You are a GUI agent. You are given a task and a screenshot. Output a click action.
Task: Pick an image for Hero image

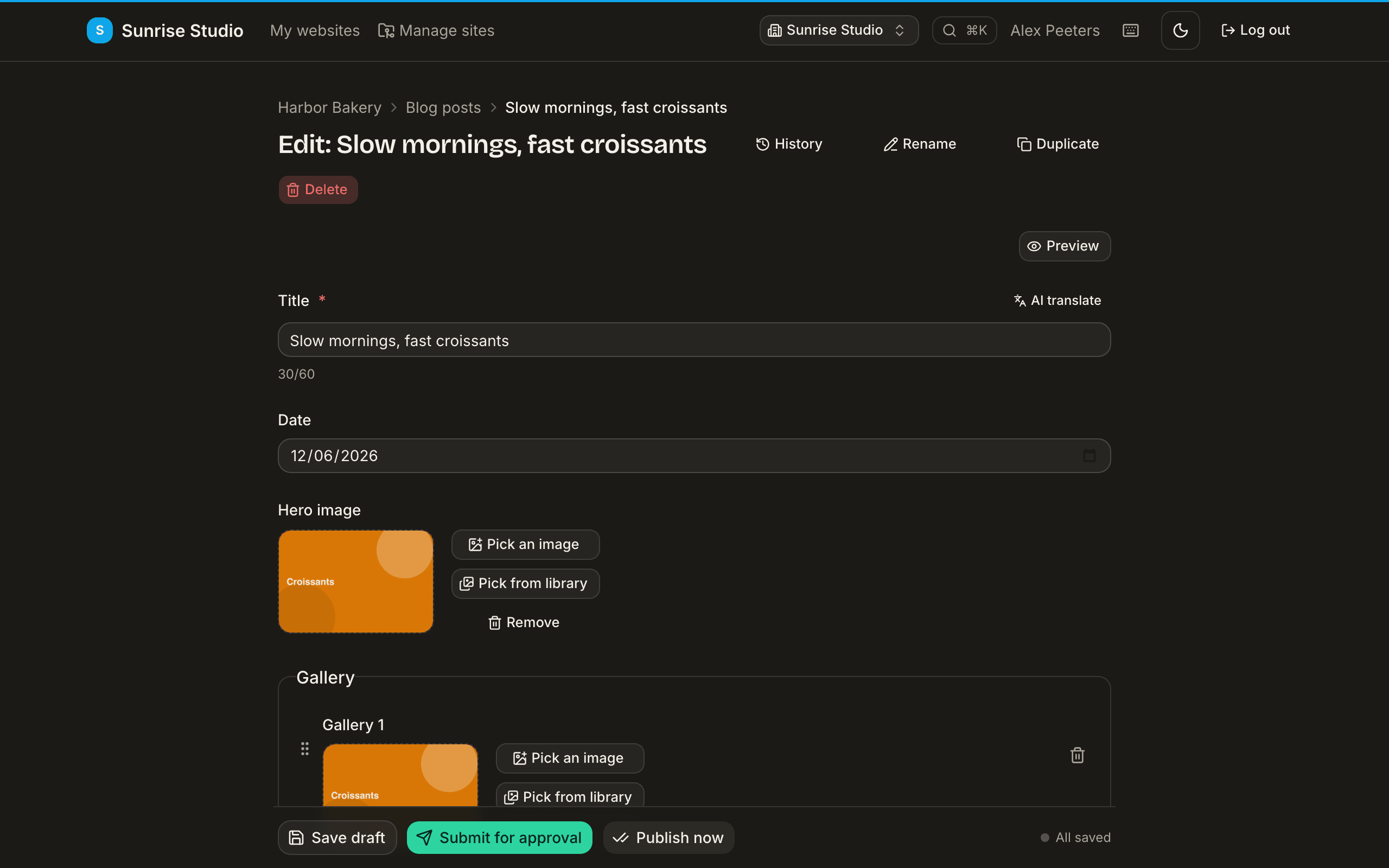(525, 545)
